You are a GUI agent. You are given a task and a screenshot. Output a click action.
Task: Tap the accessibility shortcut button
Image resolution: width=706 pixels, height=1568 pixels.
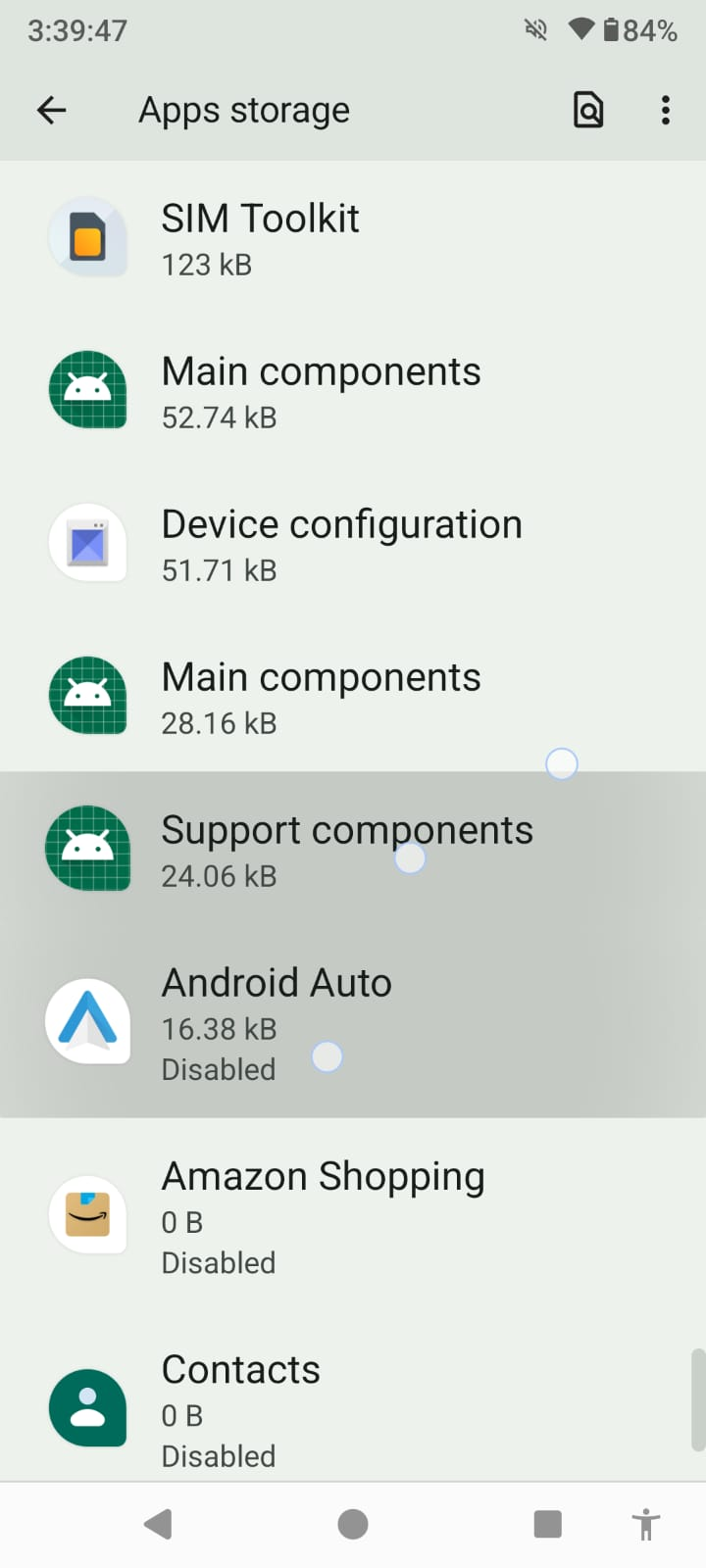click(x=645, y=1524)
